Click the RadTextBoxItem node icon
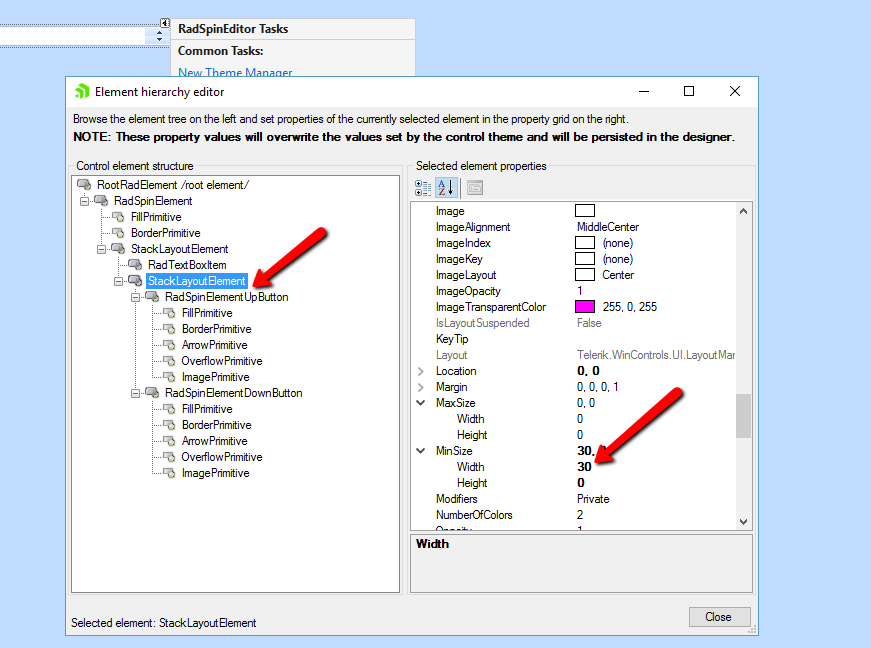Image resolution: width=871 pixels, height=648 pixels. 135,264
